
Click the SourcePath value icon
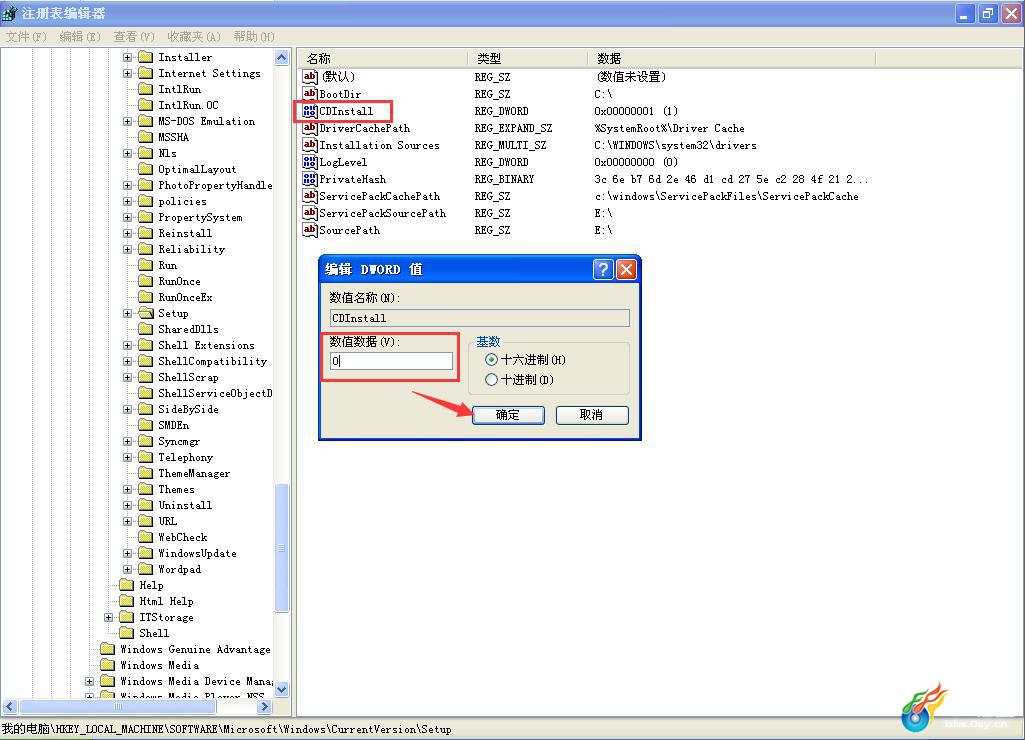click(310, 230)
